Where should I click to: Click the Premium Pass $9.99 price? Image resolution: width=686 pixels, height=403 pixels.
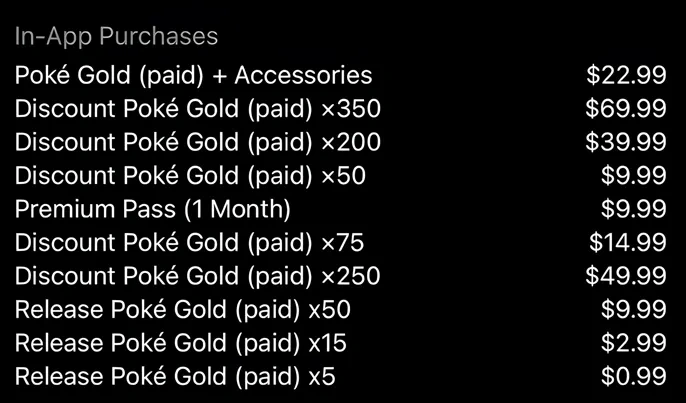(x=634, y=209)
